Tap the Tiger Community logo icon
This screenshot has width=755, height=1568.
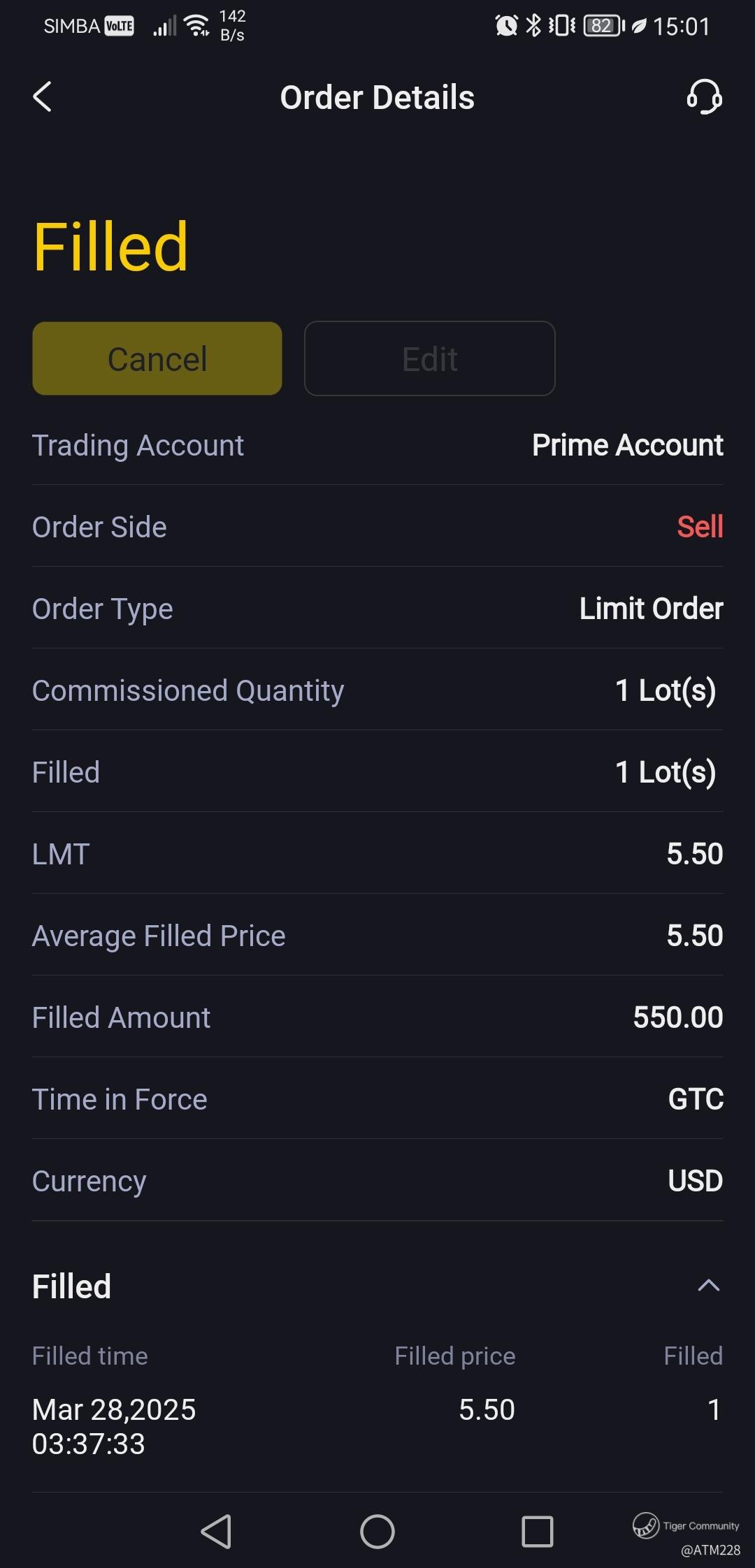click(x=646, y=1525)
